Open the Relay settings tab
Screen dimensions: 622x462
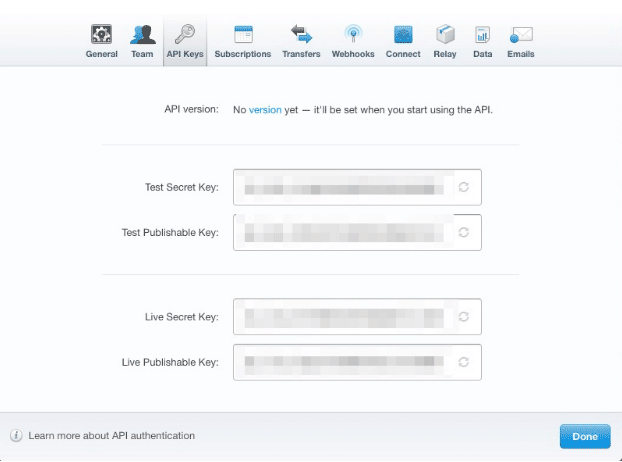pos(445,41)
